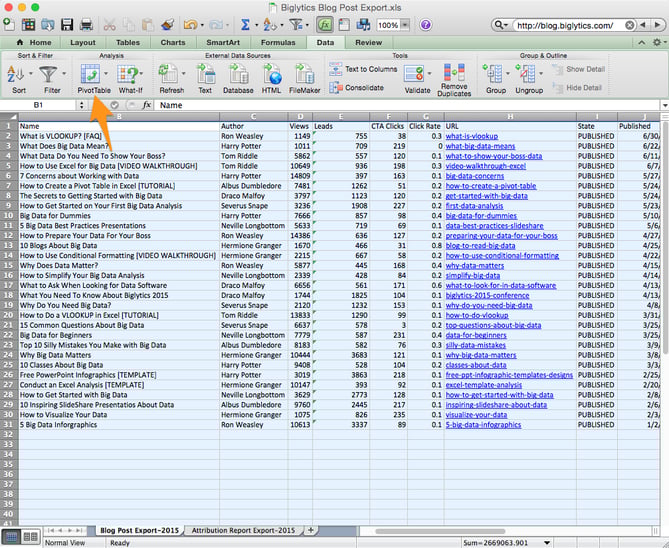Open the Tables ribbon tab
This screenshot has width=669, height=548.
[128, 42]
